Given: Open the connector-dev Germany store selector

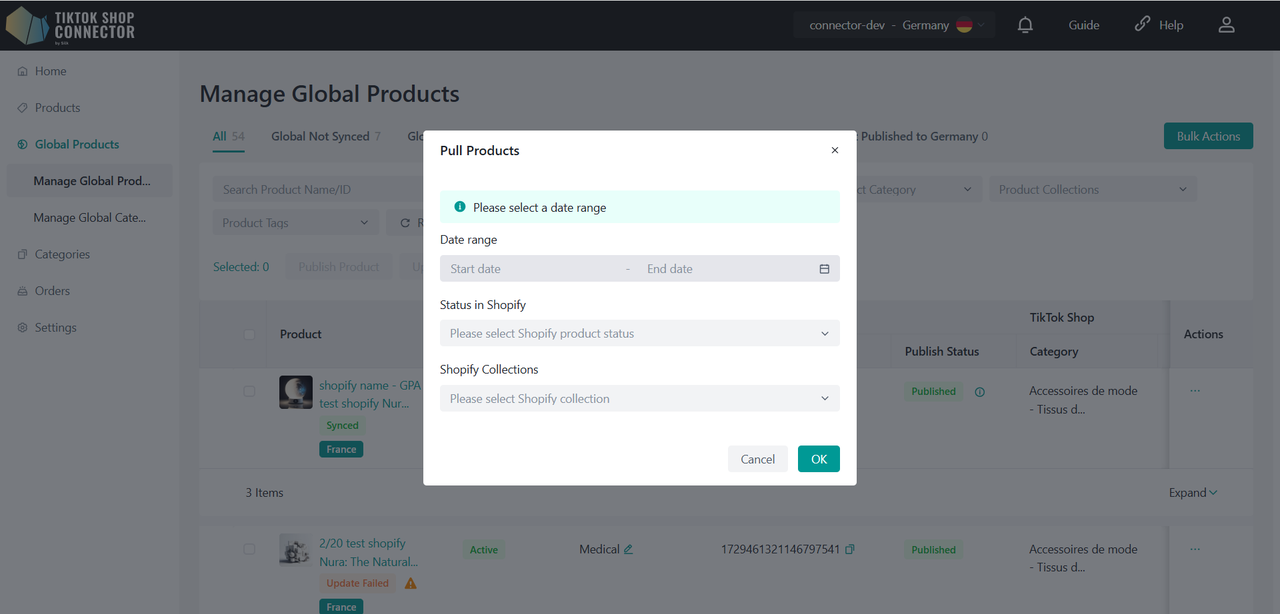Looking at the screenshot, I should pyautogui.click(x=895, y=25).
